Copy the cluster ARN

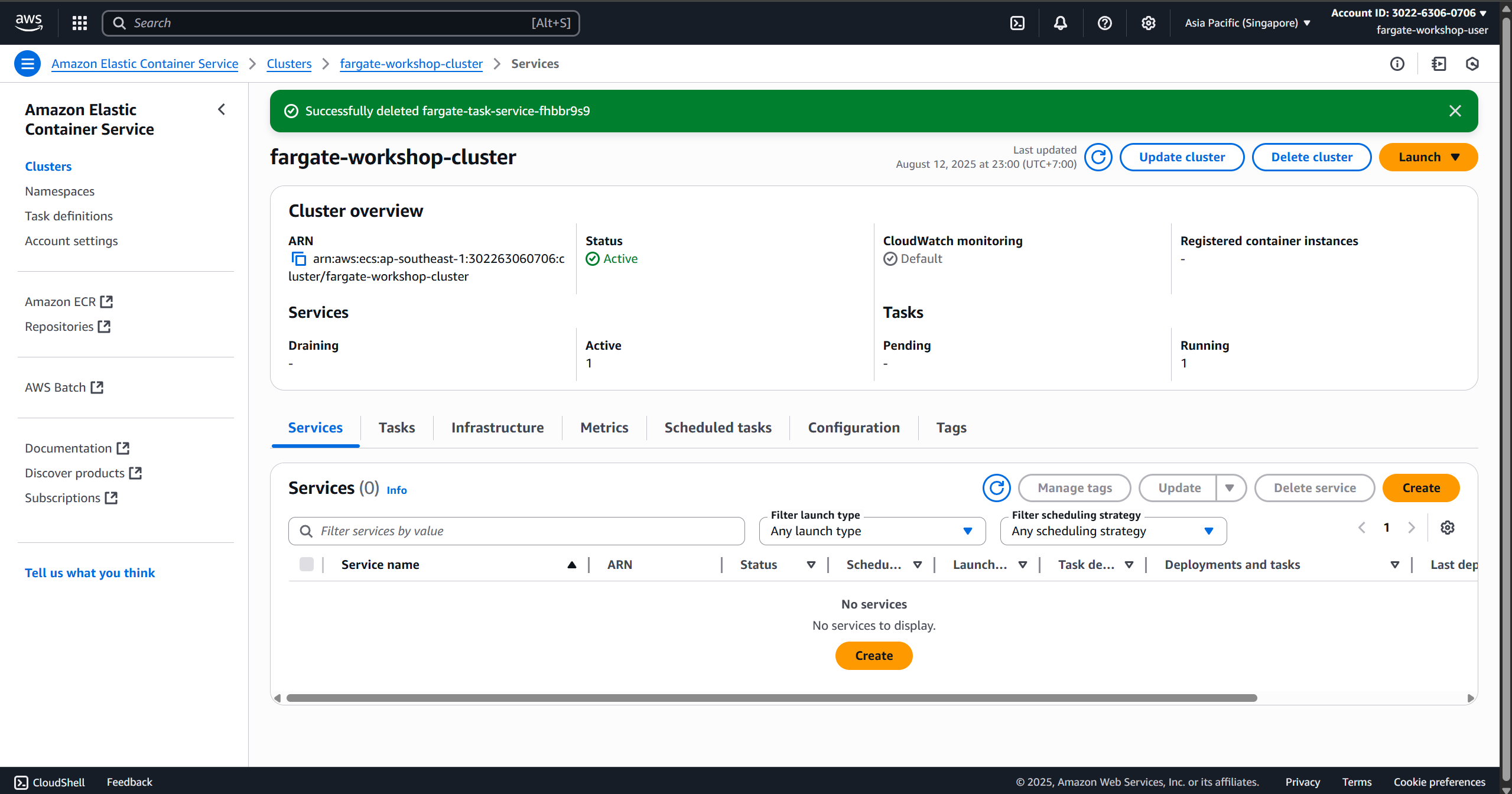click(299, 259)
